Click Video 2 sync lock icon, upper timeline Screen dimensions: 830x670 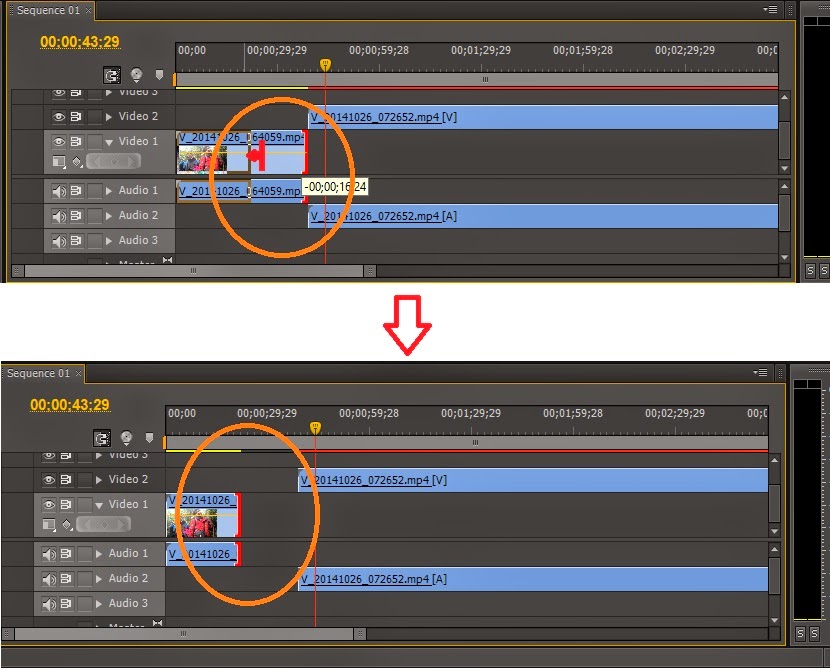coord(75,117)
